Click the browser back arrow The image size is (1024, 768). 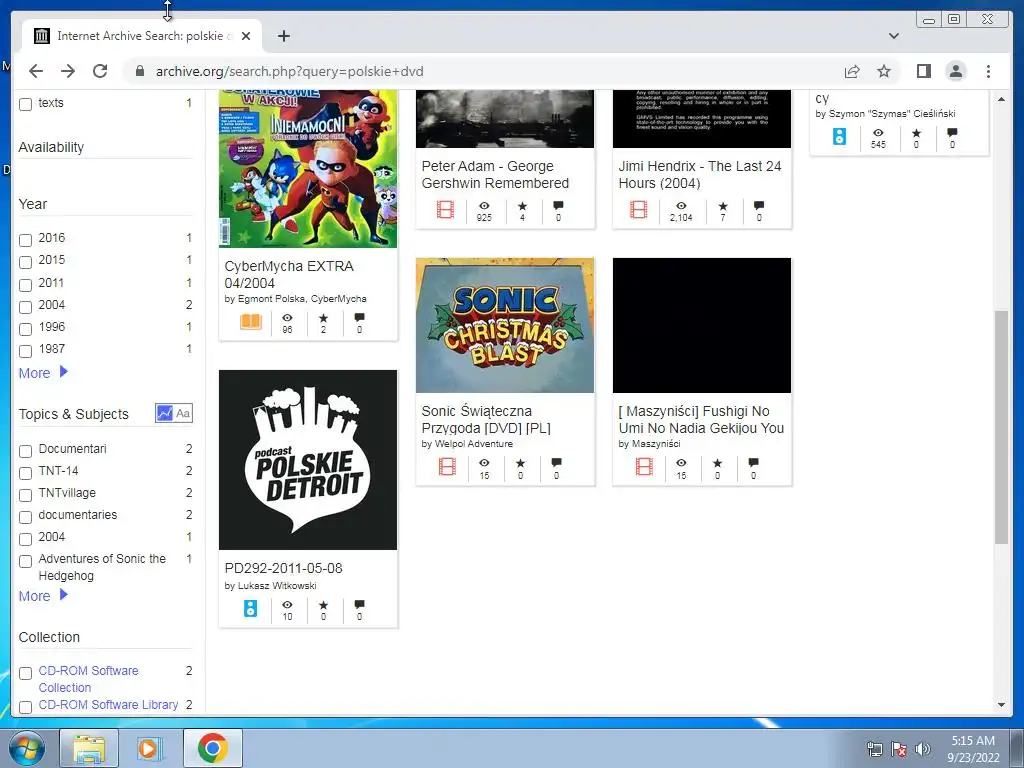pyautogui.click(x=36, y=71)
